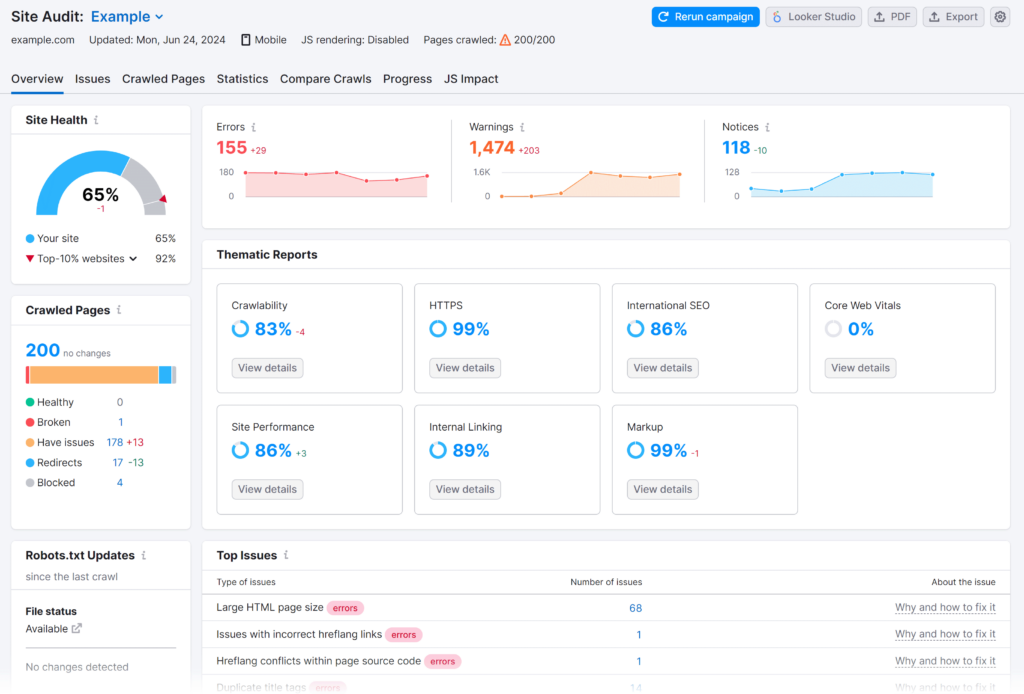Go to the Compare Crawls tab
The height and width of the screenshot is (694, 1024).
(325, 79)
